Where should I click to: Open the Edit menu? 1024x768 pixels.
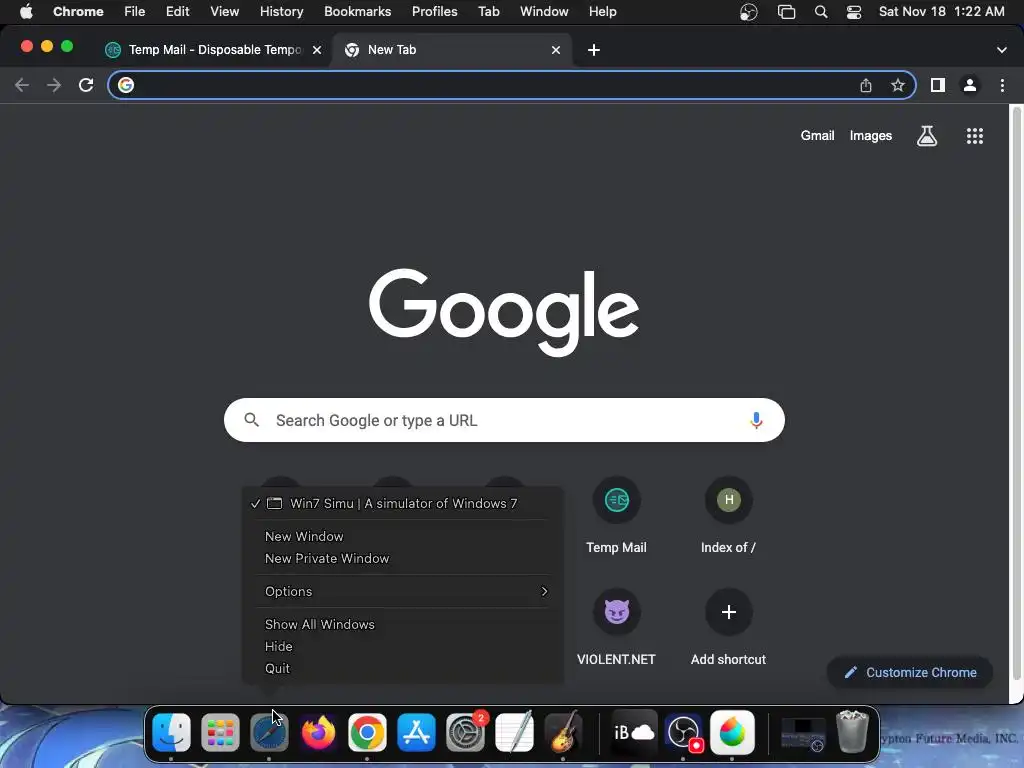click(x=178, y=12)
